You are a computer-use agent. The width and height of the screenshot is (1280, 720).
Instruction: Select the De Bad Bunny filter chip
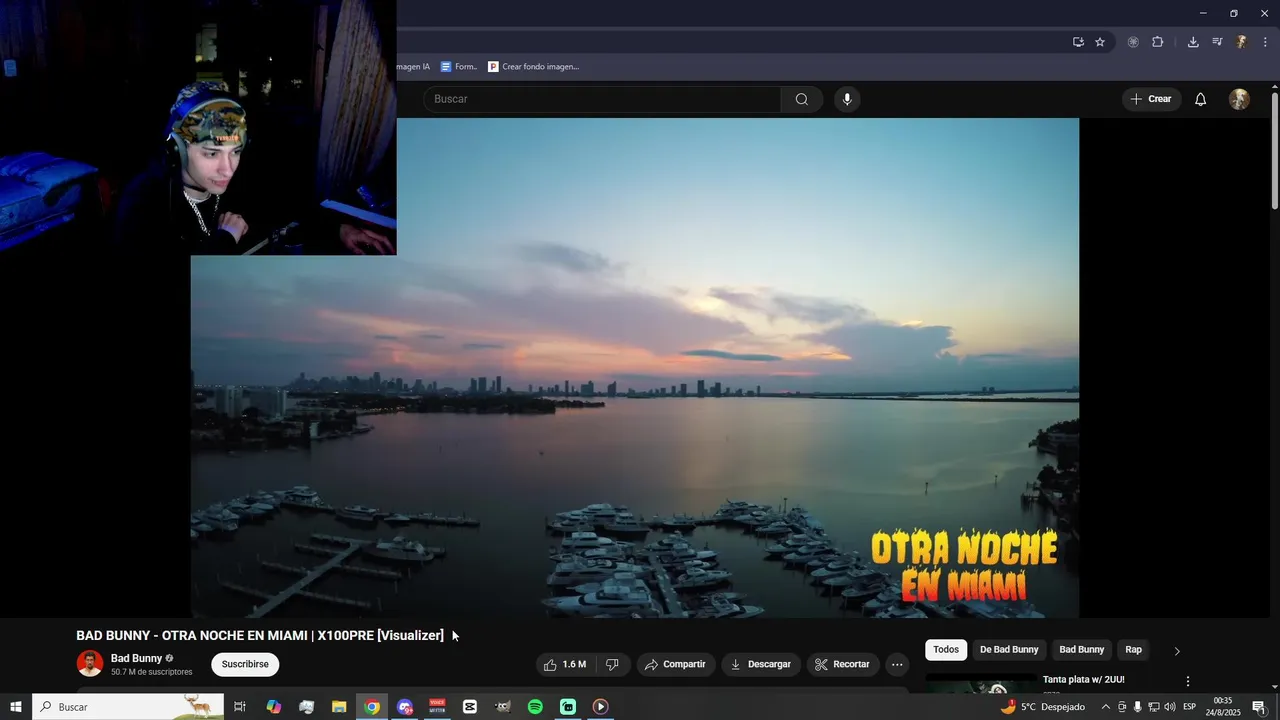[1009, 650]
